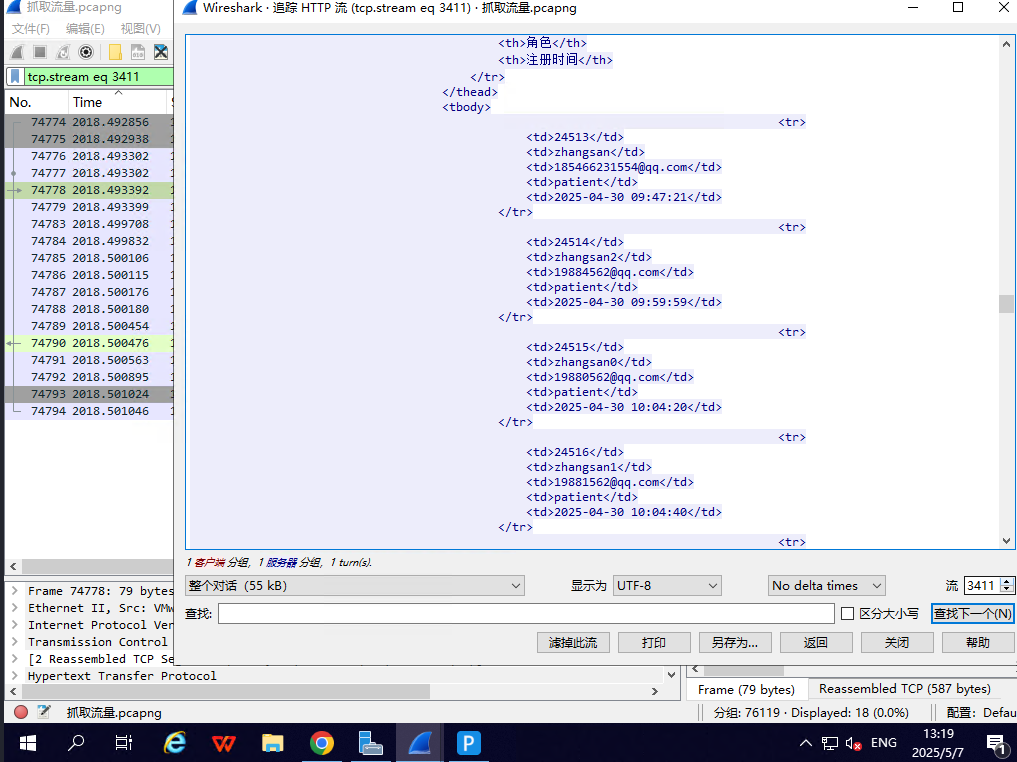Click the 关闭 button
The image size is (1017, 762).
coord(897,643)
